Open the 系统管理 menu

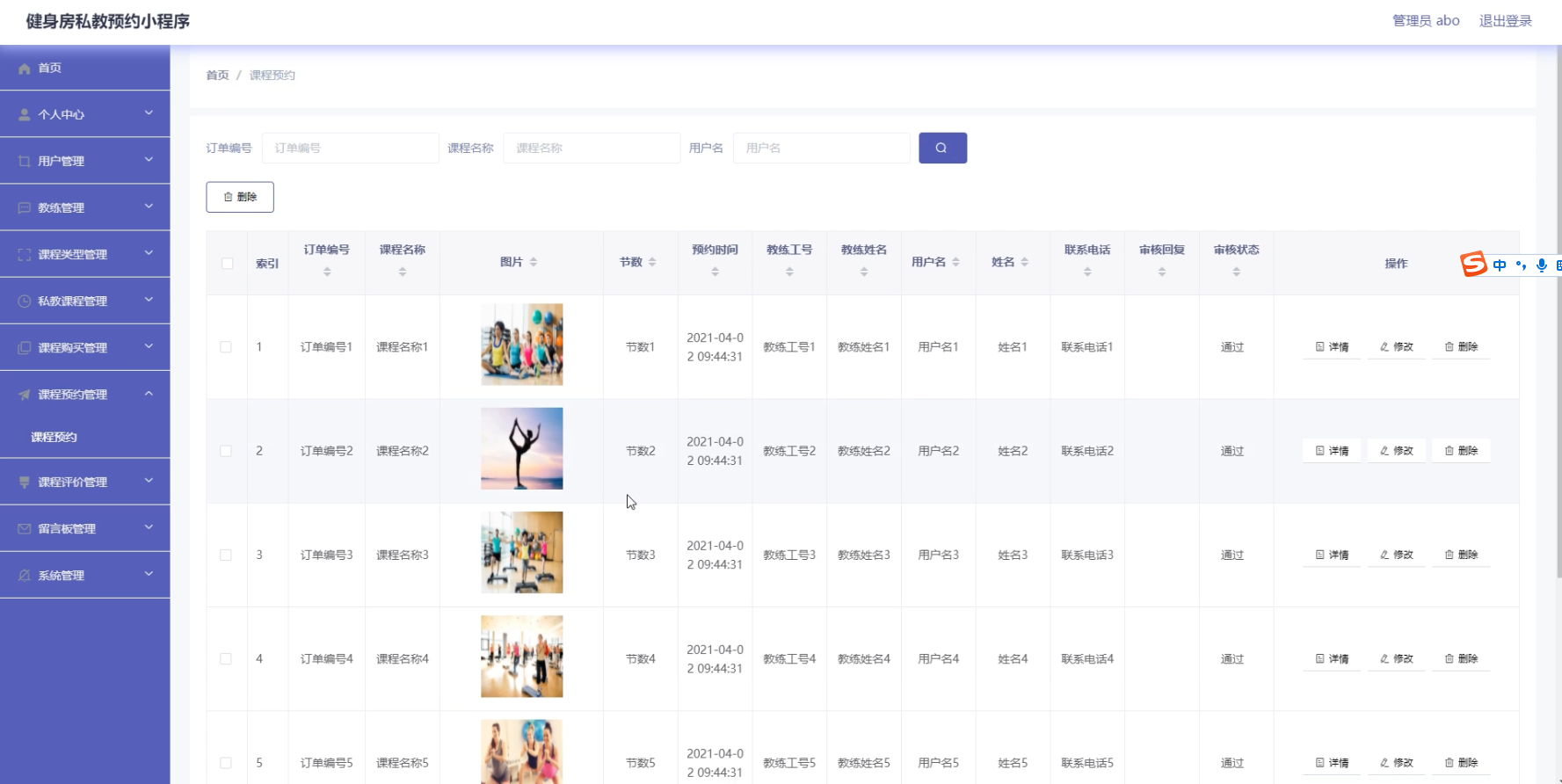coord(85,576)
